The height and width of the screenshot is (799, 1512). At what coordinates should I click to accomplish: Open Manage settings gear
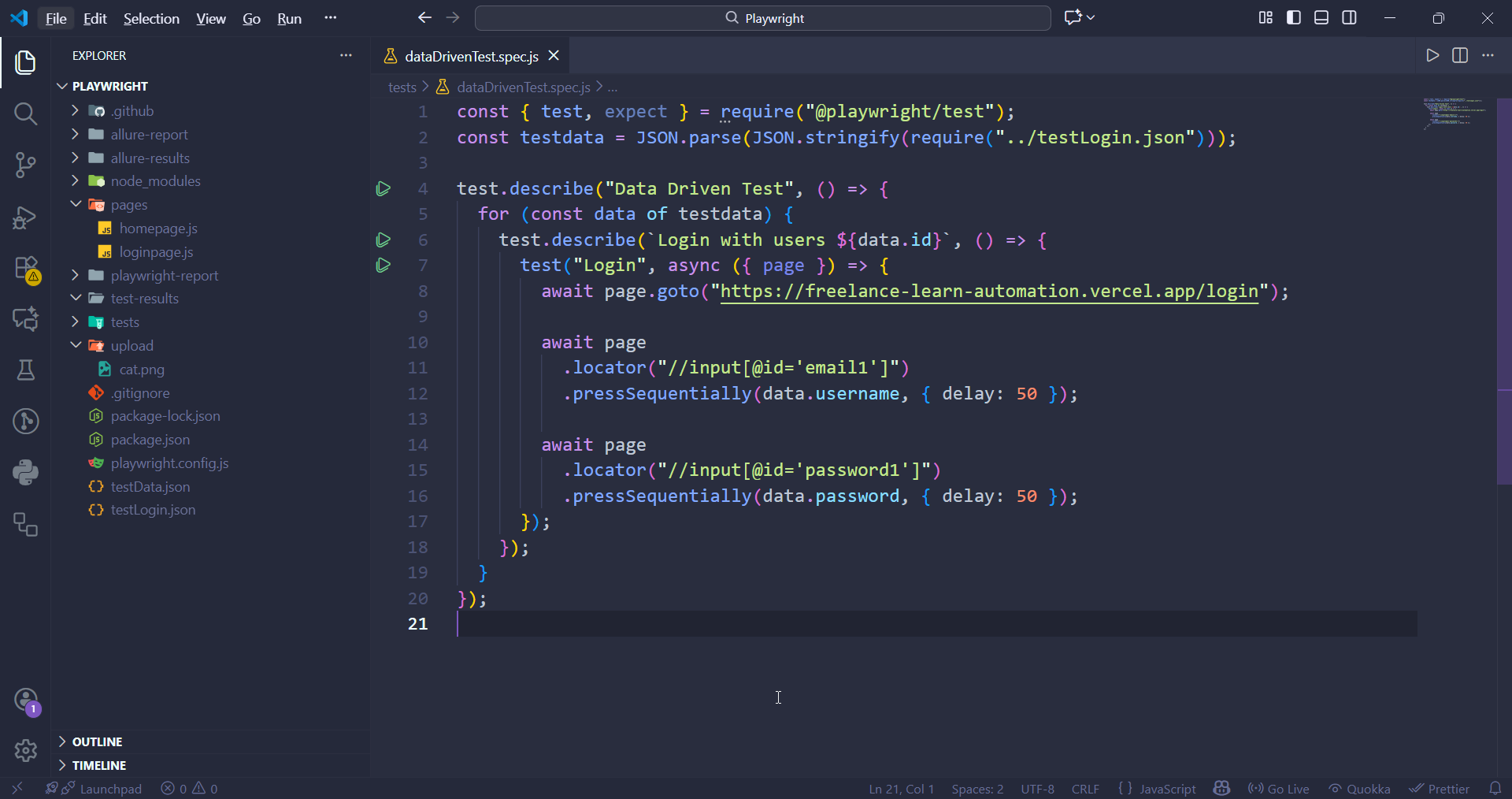coord(25,750)
